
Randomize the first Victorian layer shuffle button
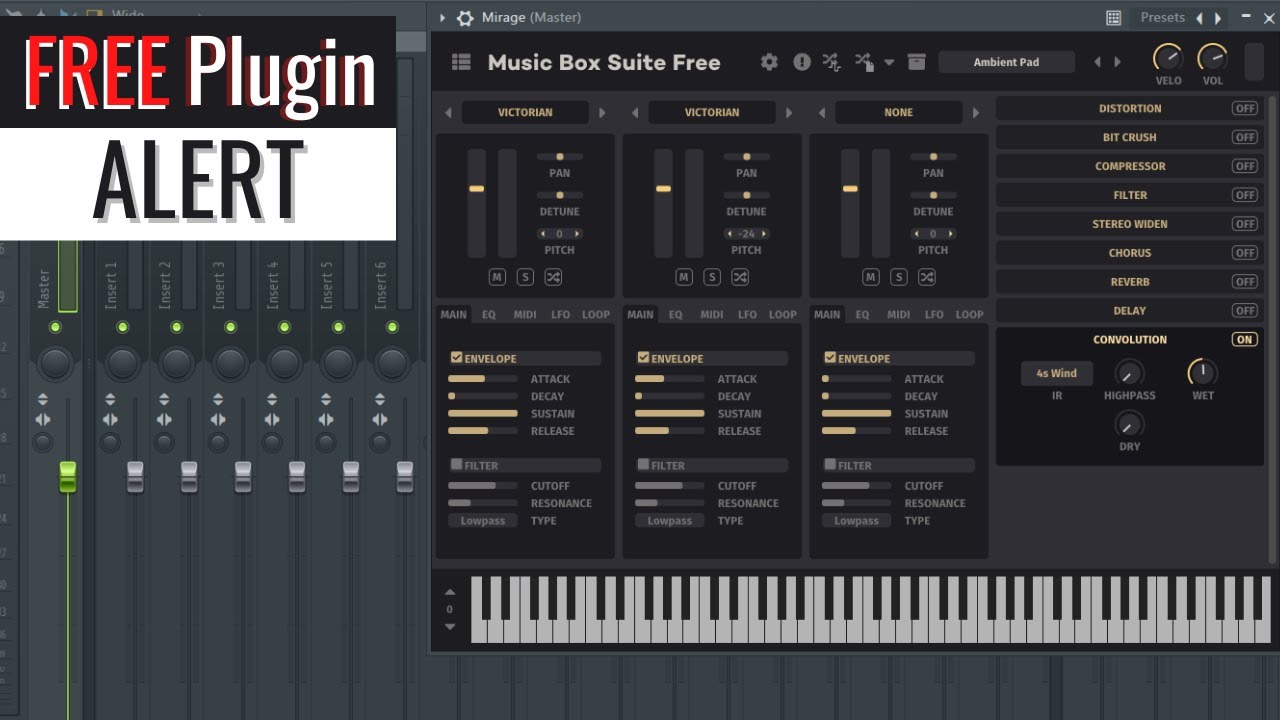coord(553,277)
